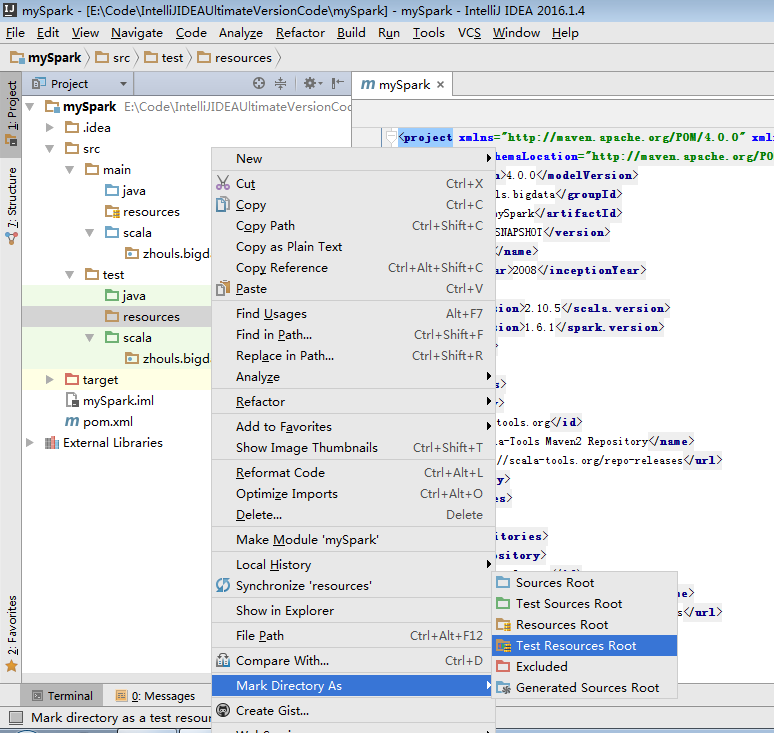Screen dimensions: 774x733
Task: Choose Show in Explorer
Action: pyautogui.click(x=353, y=611)
